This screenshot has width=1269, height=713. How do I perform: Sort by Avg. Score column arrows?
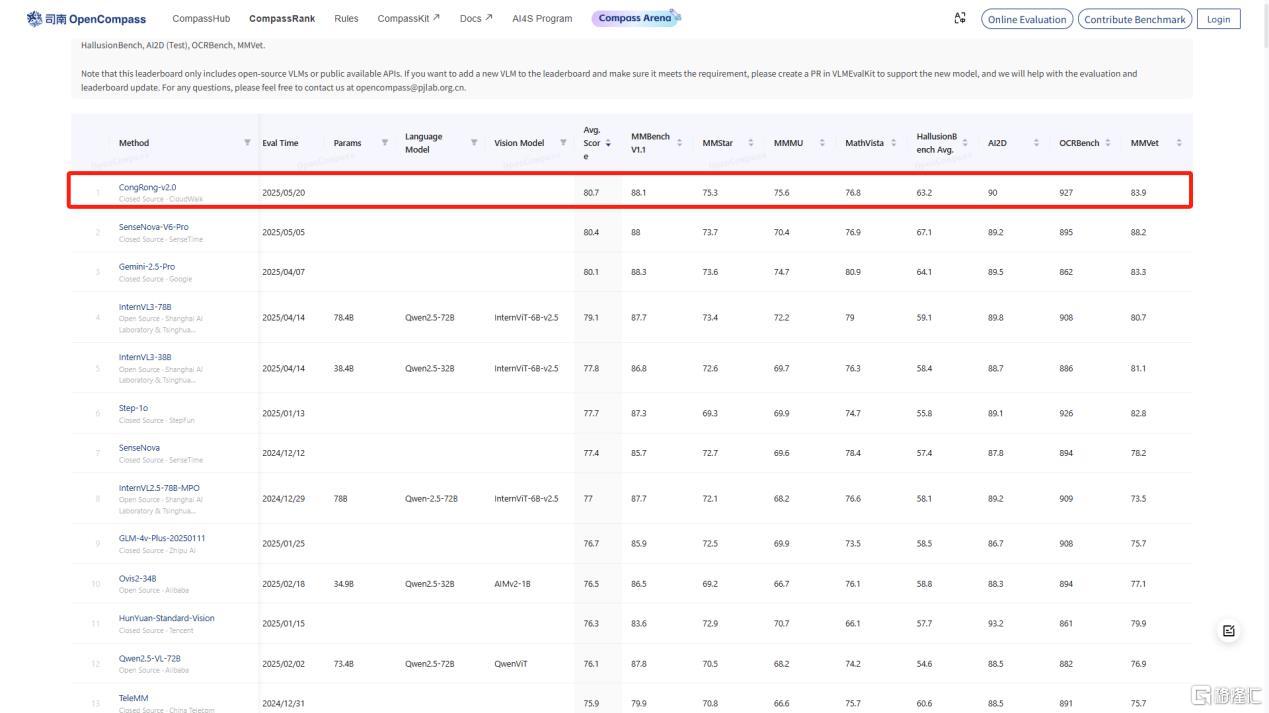(608, 143)
